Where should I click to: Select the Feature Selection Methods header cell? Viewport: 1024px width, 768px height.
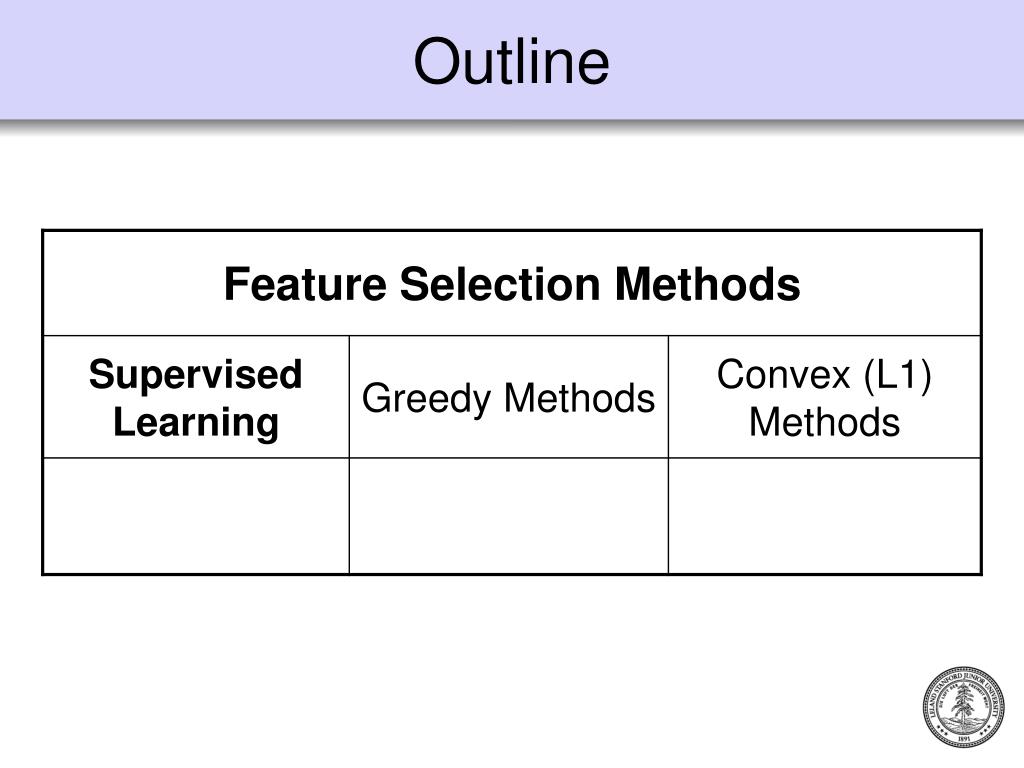point(512,283)
